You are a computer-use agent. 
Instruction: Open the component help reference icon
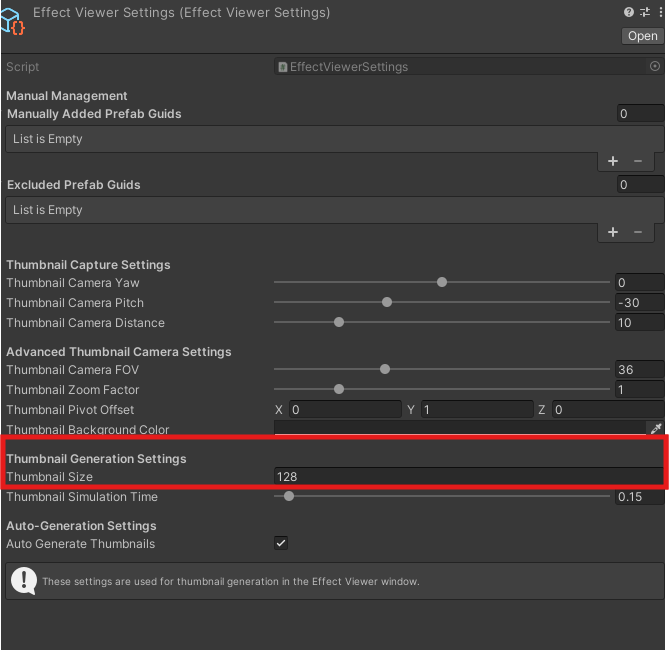click(x=628, y=12)
